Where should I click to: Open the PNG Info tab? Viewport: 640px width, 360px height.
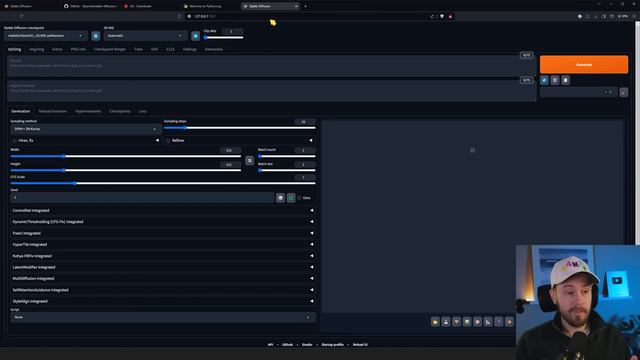(78, 49)
